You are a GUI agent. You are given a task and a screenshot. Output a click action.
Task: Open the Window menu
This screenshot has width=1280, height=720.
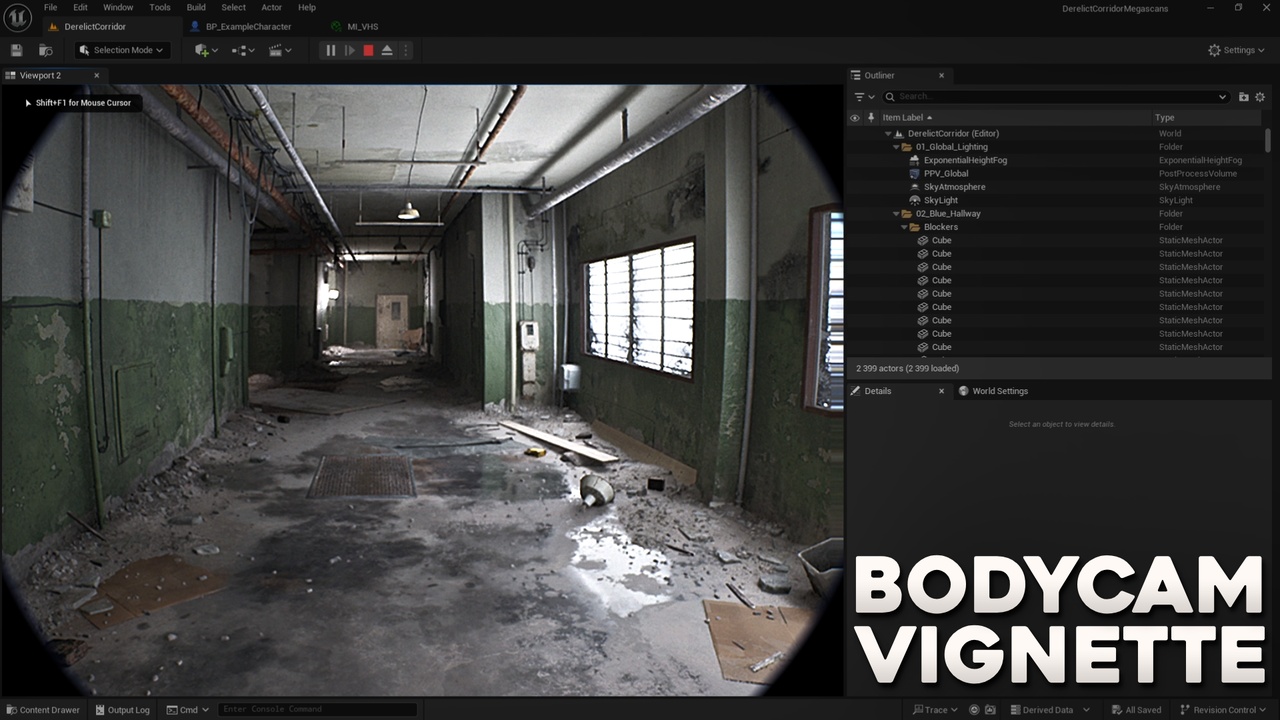(x=118, y=7)
